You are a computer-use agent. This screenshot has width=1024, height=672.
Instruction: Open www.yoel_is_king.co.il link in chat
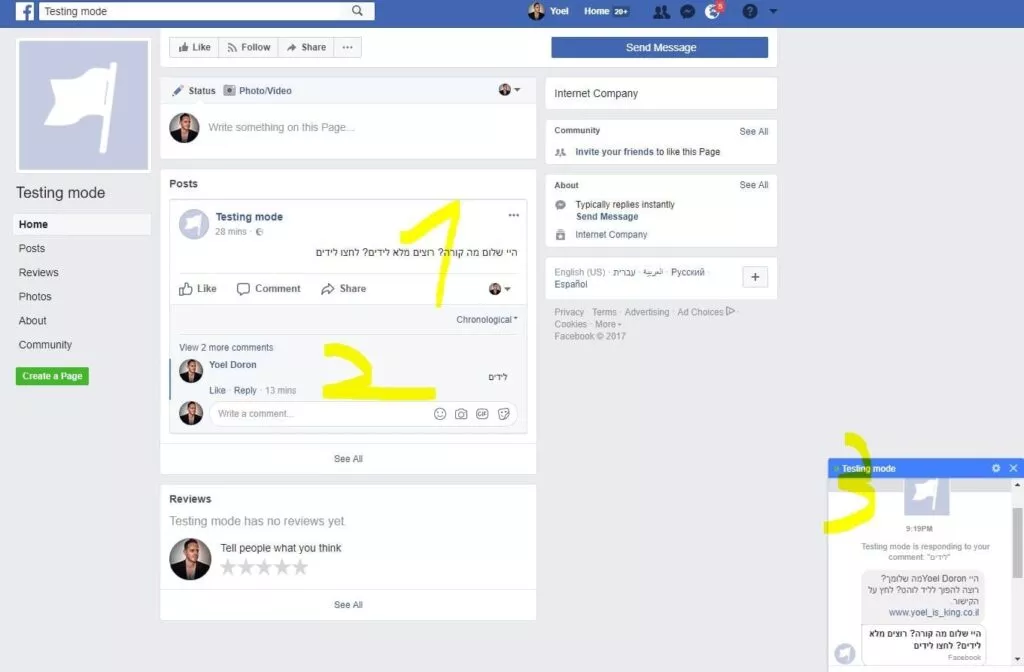[933, 613]
